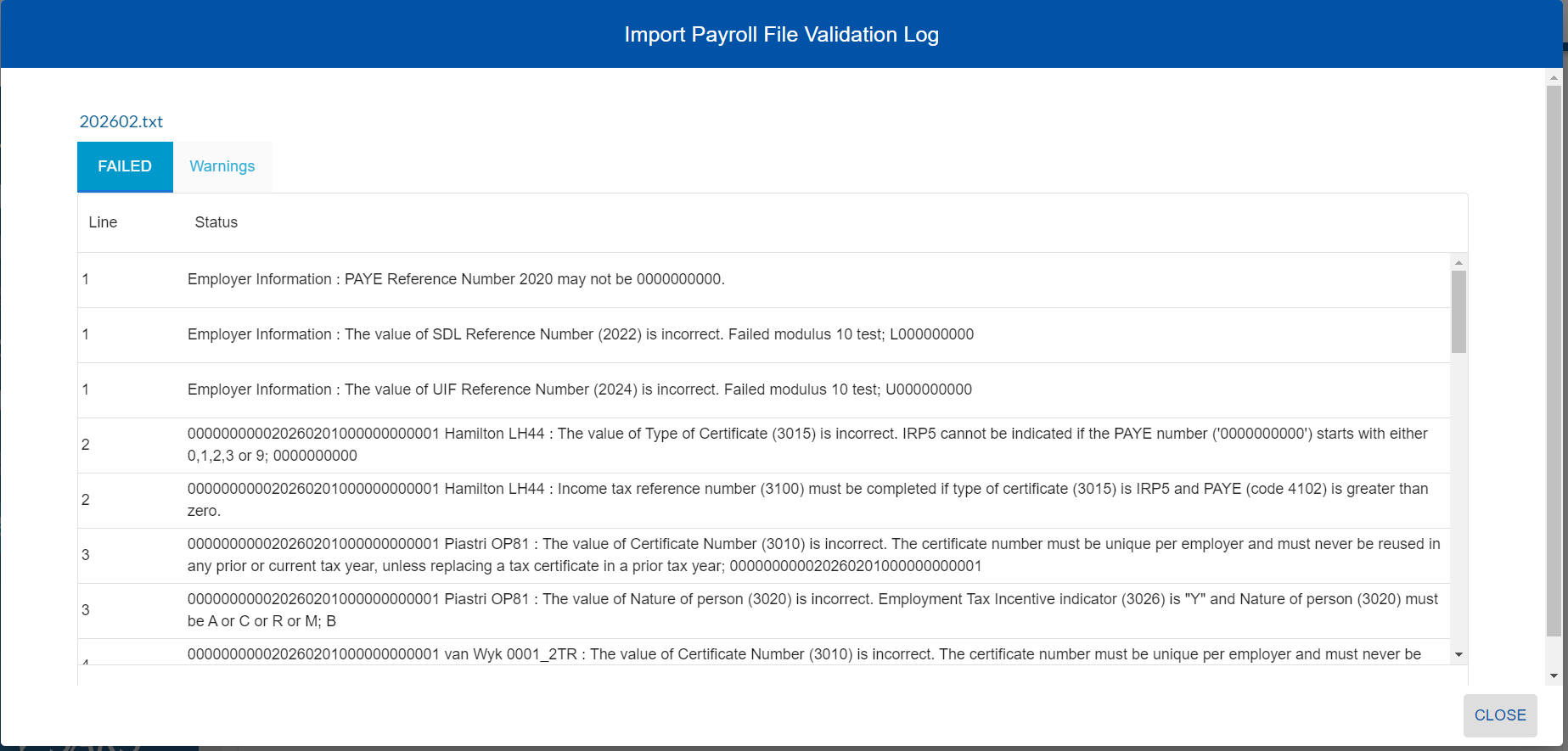Open the 202602.txt file link
1568x751 pixels.
tap(121, 121)
